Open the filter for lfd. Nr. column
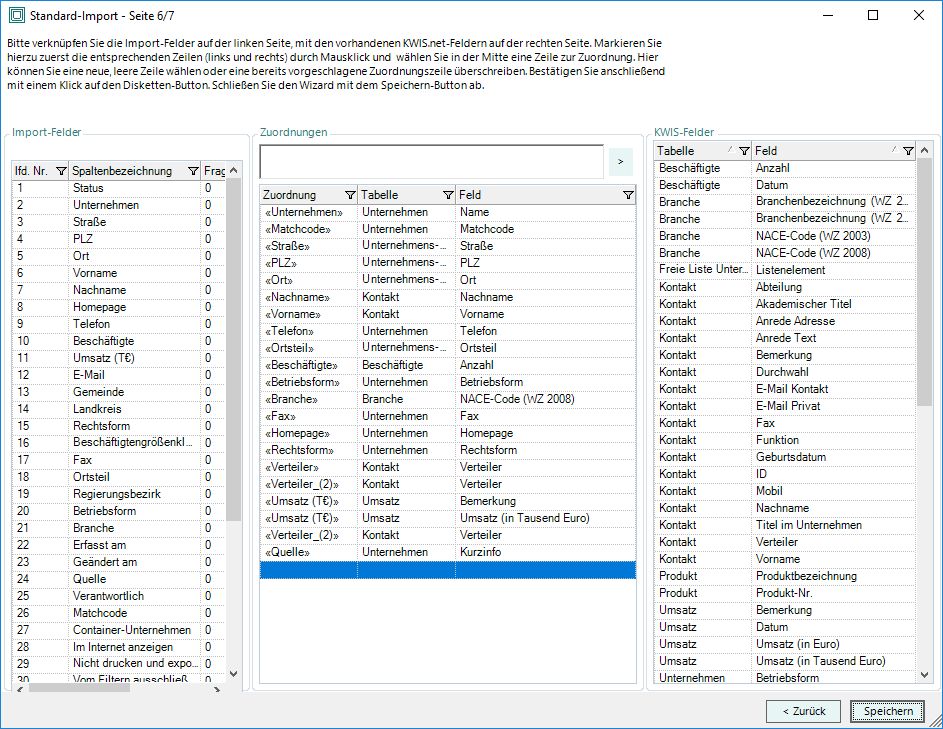 [61, 171]
